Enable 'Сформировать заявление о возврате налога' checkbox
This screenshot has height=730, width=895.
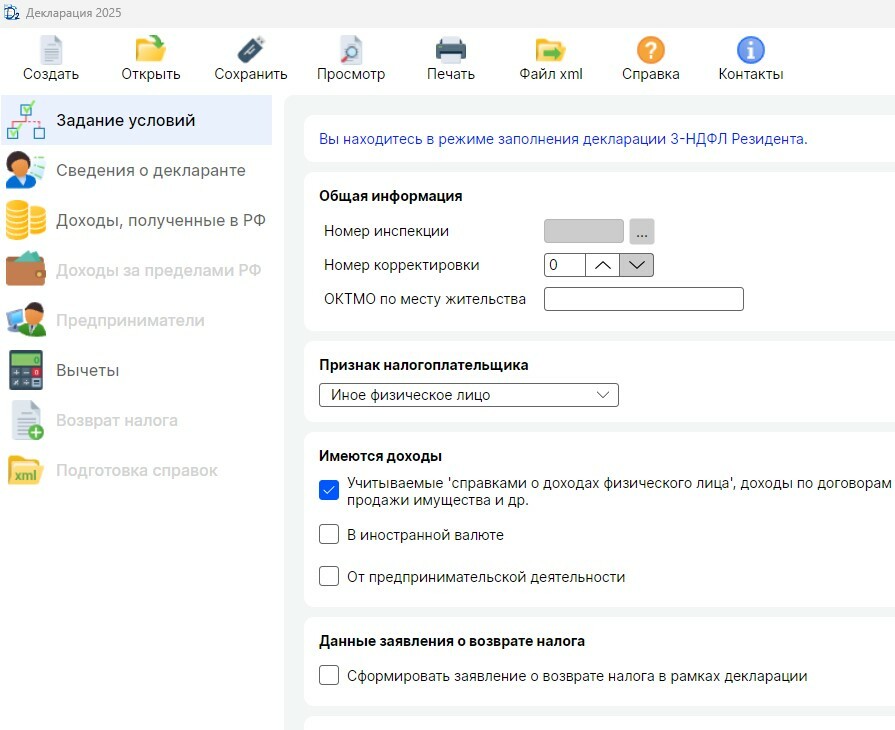pos(329,675)
